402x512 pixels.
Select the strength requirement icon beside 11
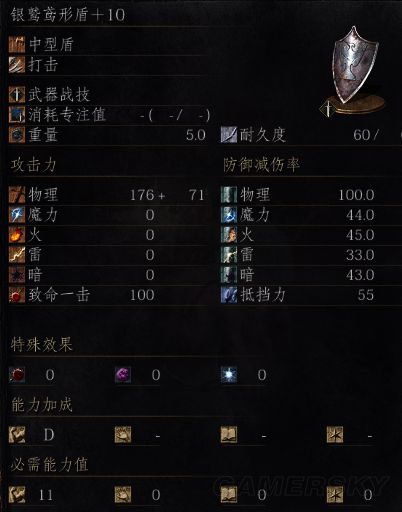pyautogui.click(x=17, y=495)
